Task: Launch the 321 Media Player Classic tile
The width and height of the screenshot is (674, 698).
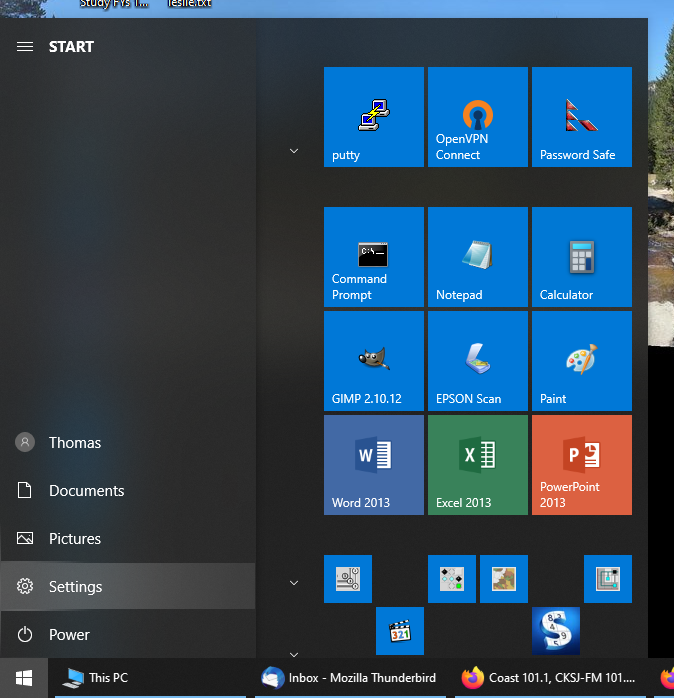Action: (x=400, y=631)
